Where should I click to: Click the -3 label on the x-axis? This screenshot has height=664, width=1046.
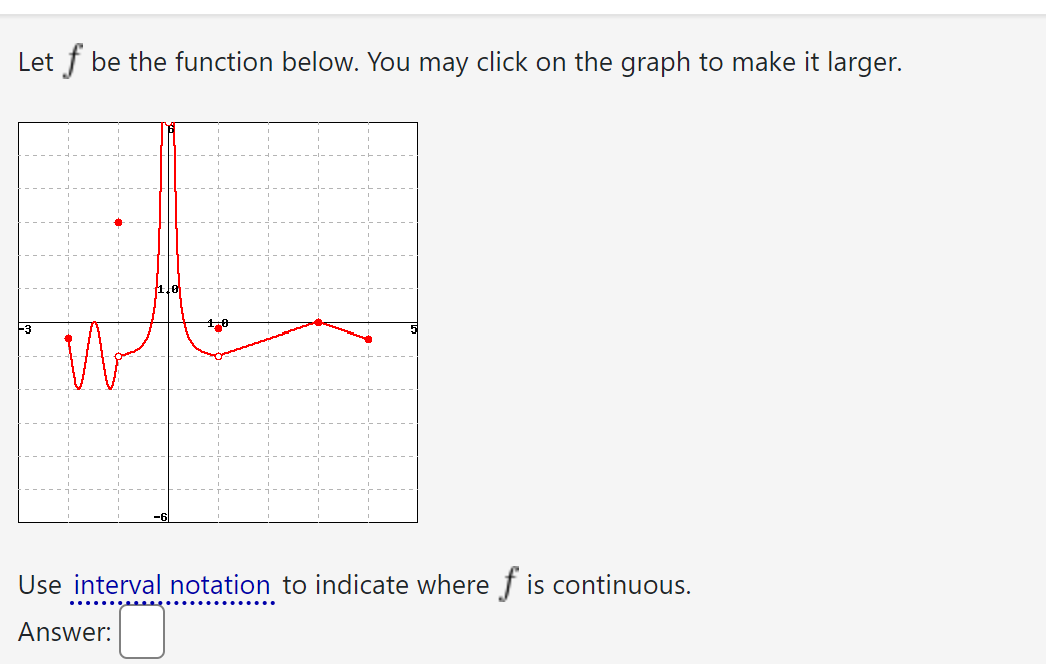23,328
